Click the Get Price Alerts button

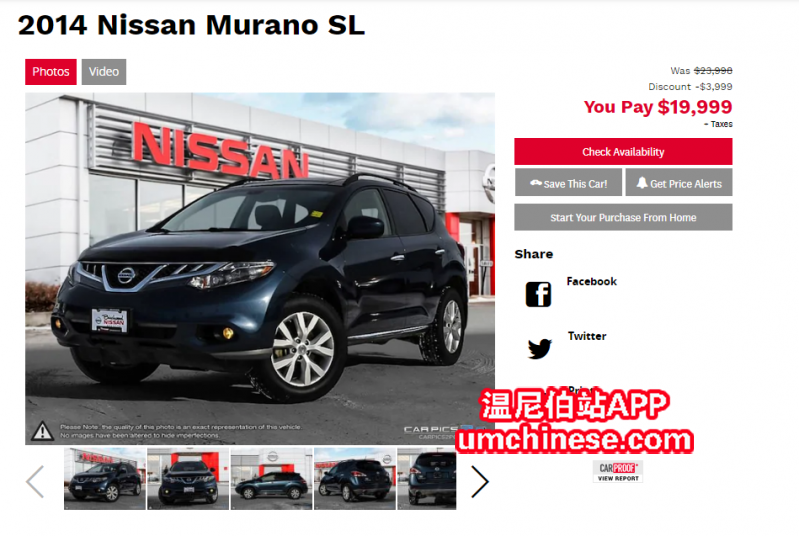(679, 183)
